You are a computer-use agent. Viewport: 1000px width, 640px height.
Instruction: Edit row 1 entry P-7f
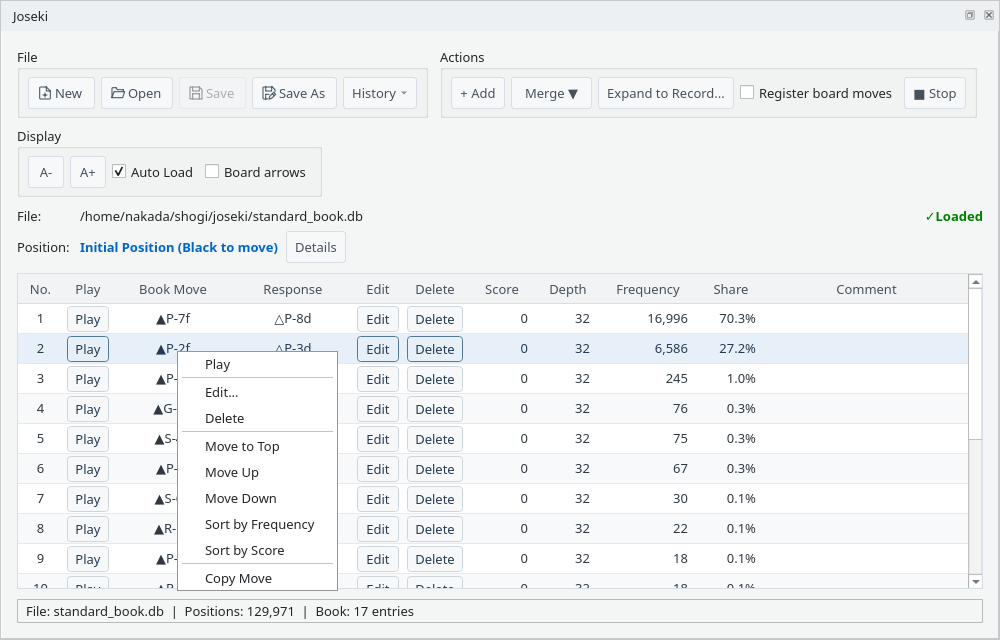tap(378, 319)
